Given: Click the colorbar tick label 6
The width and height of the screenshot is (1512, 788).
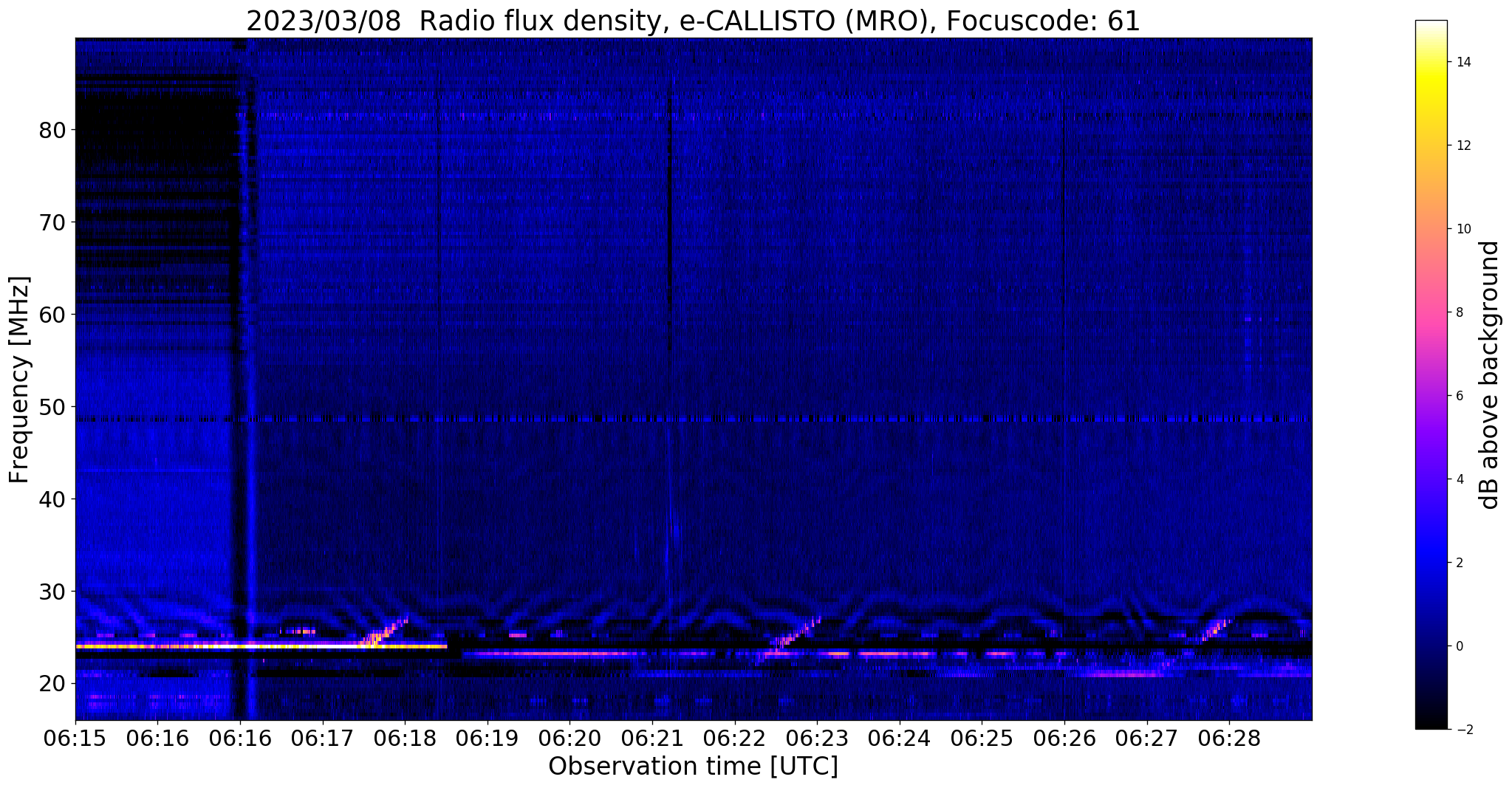Looking at the screenshot, I should pyautogui.click(x=1459, y=396).
